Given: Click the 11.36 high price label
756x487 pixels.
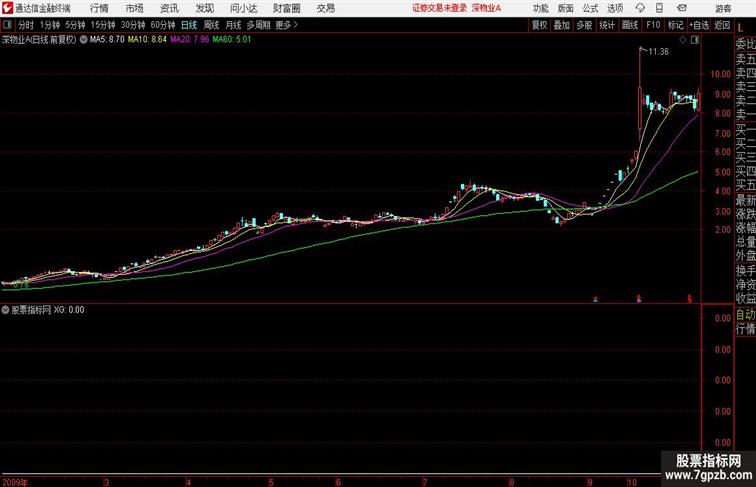Looking at the screenshot, I should [659, 52].
